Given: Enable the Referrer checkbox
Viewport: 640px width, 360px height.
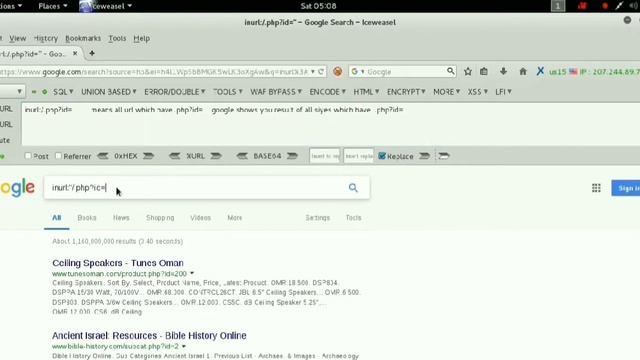Looking at the screenshot, I should [x=58, y=156].
